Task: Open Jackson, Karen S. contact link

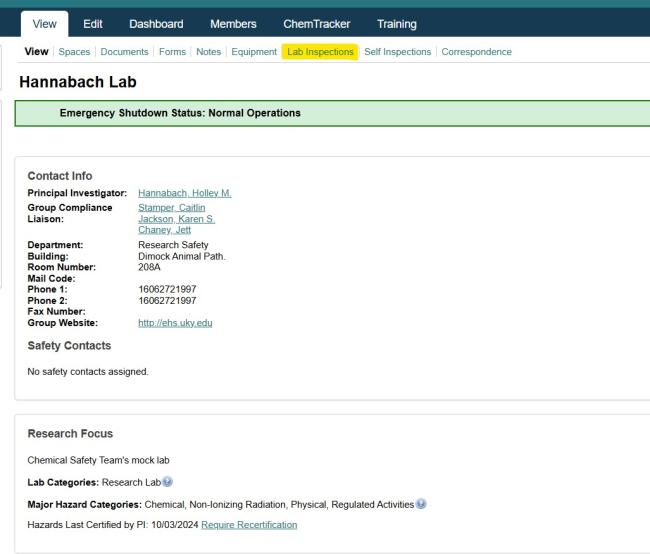Action: (176, 219)
